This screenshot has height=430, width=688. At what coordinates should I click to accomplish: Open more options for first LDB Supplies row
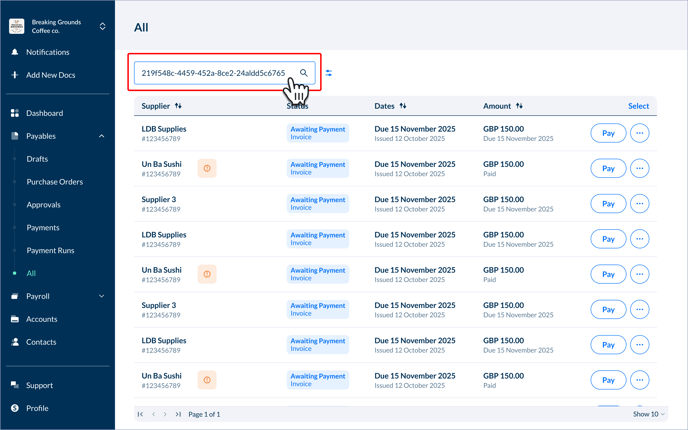pos(640,133)
